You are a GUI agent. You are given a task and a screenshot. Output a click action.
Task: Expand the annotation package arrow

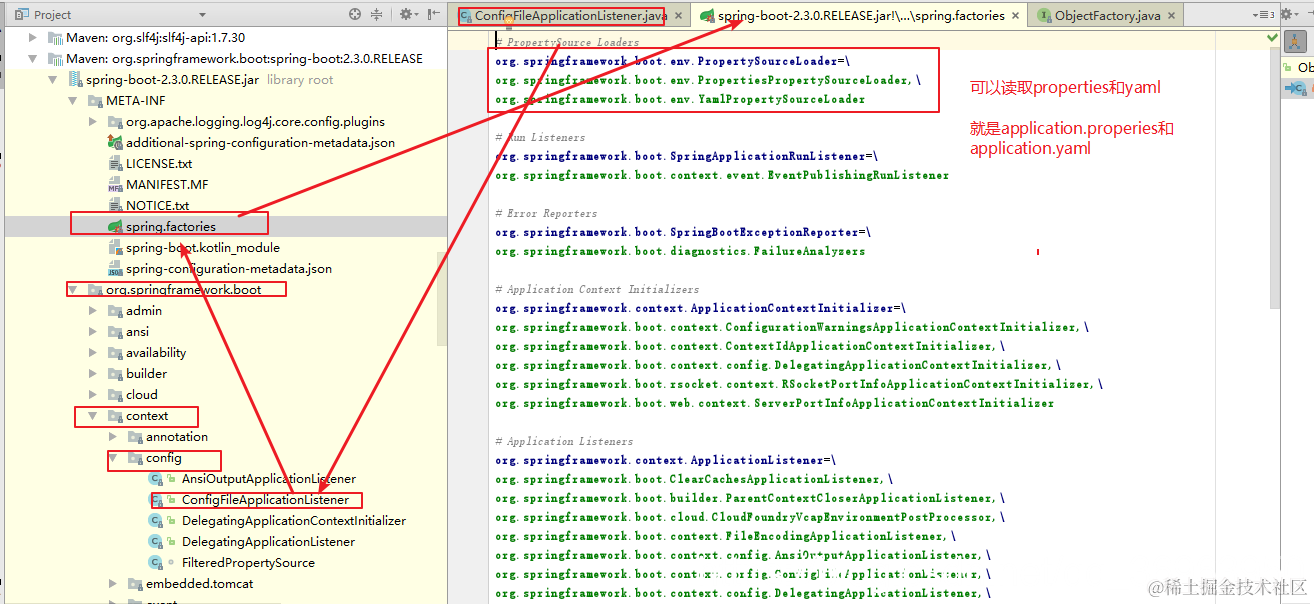point(113,436)
